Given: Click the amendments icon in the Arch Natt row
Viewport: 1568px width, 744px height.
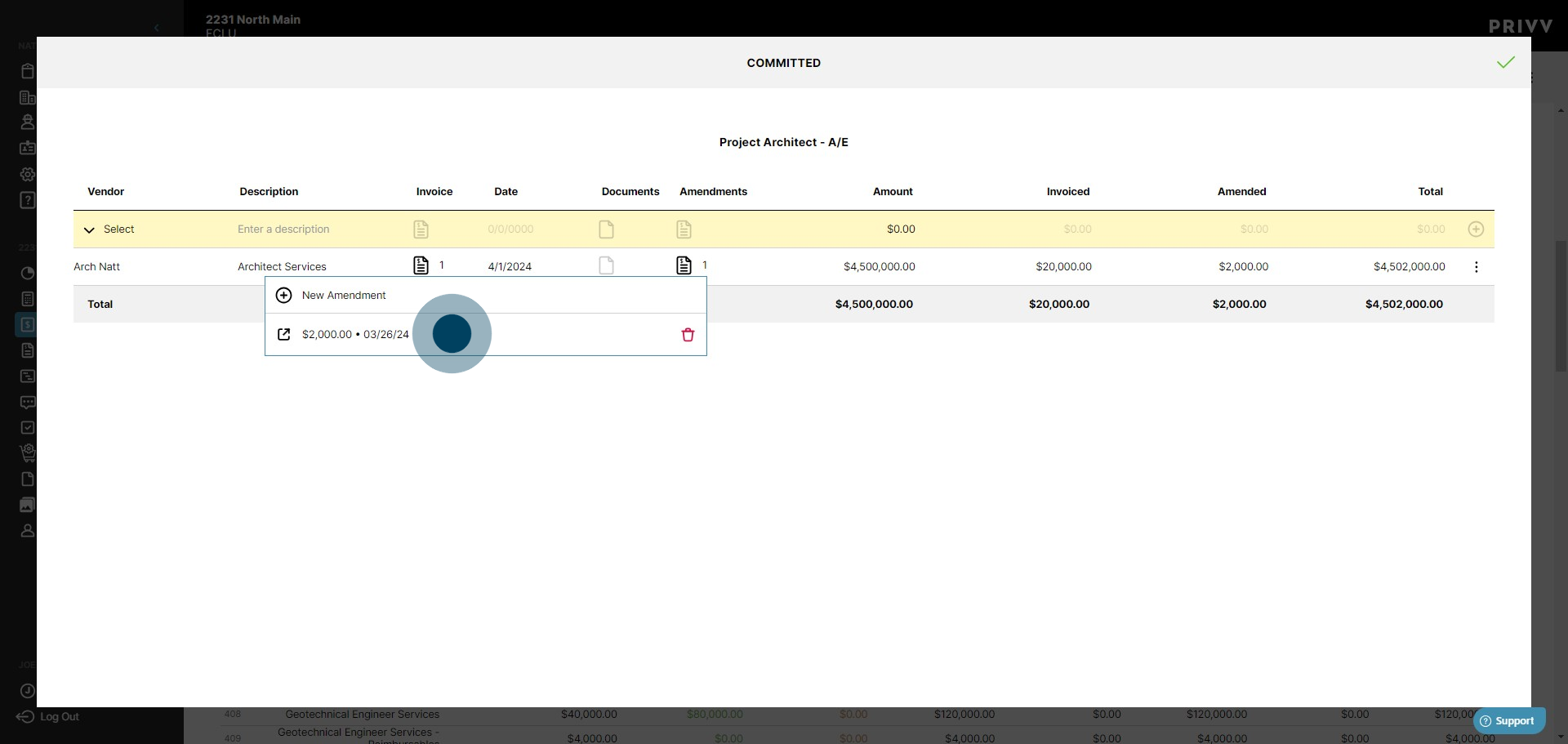Looking at the screenshot, I should 684,265.
